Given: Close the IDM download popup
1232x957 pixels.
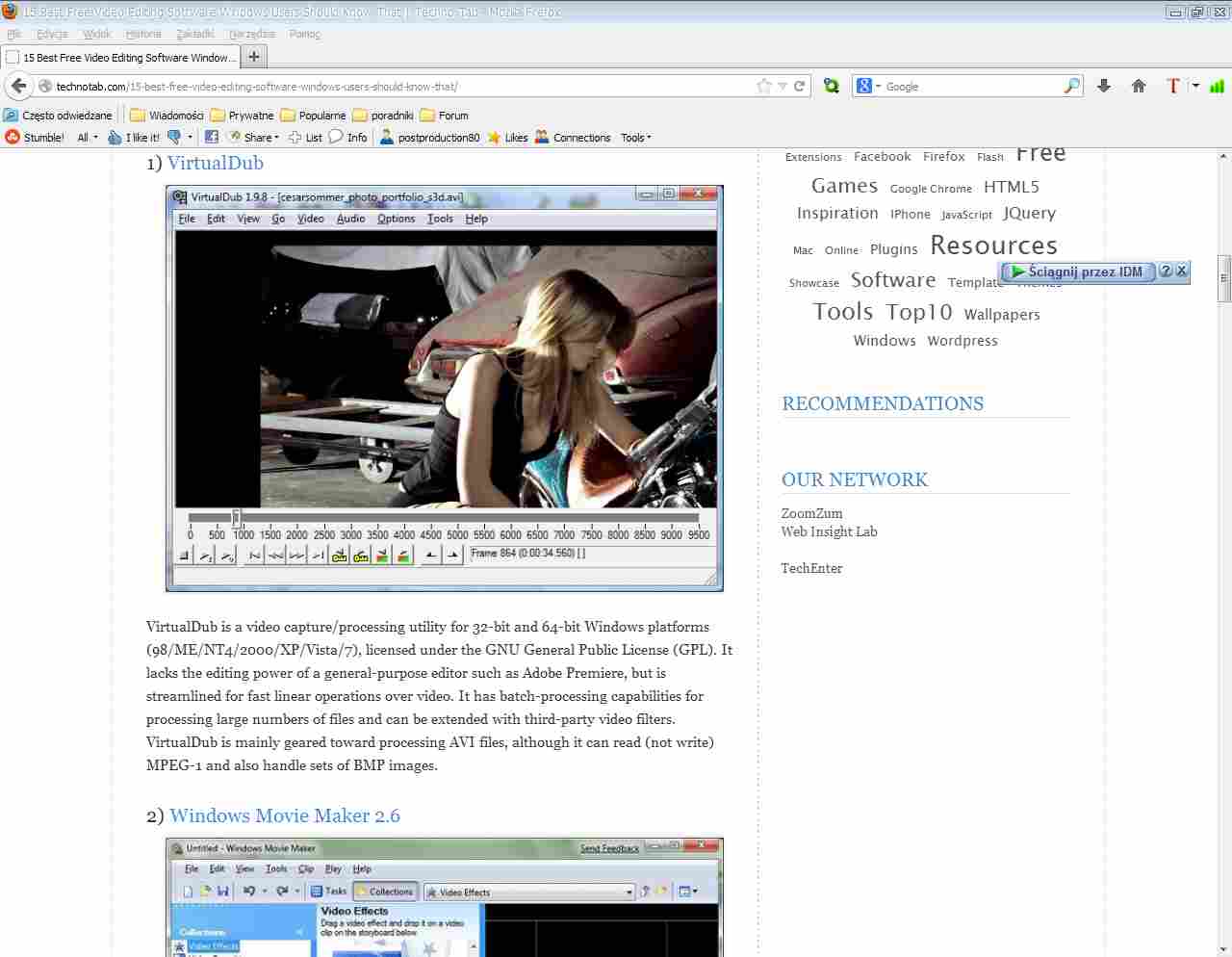Looking at the screenshot, I should click(1182, 272).
